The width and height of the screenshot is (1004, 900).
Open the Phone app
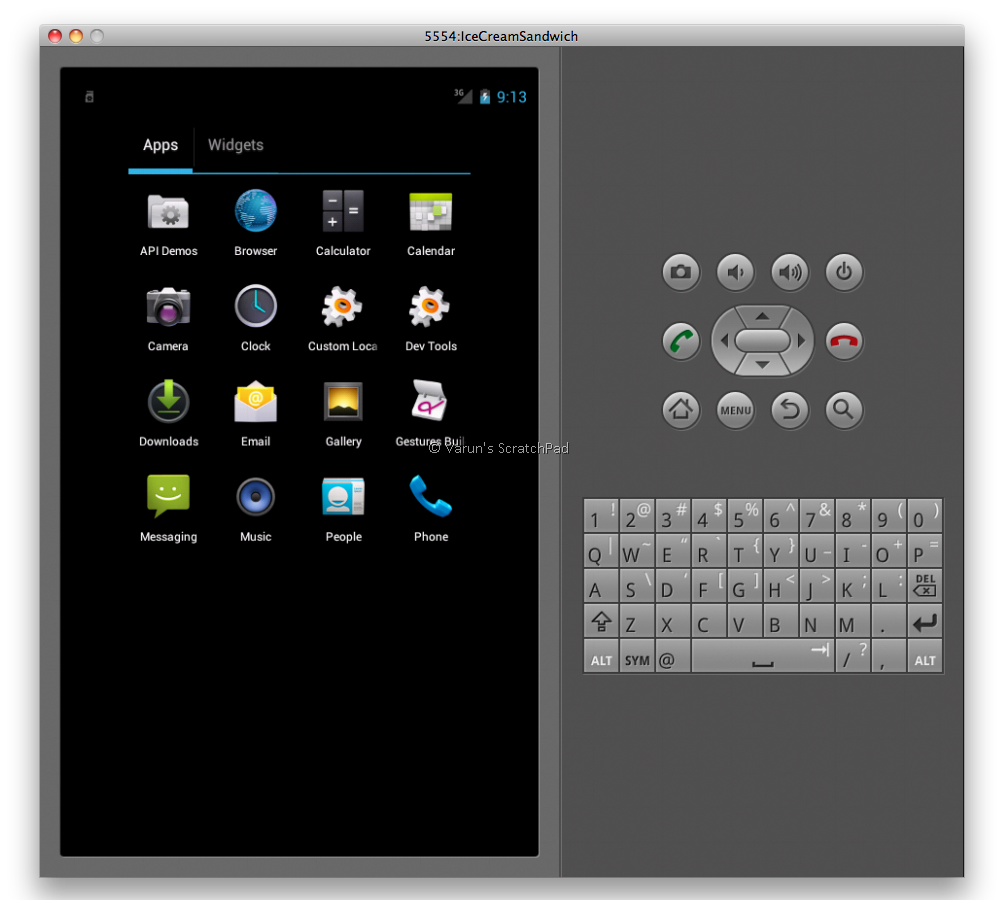(430, 509)
